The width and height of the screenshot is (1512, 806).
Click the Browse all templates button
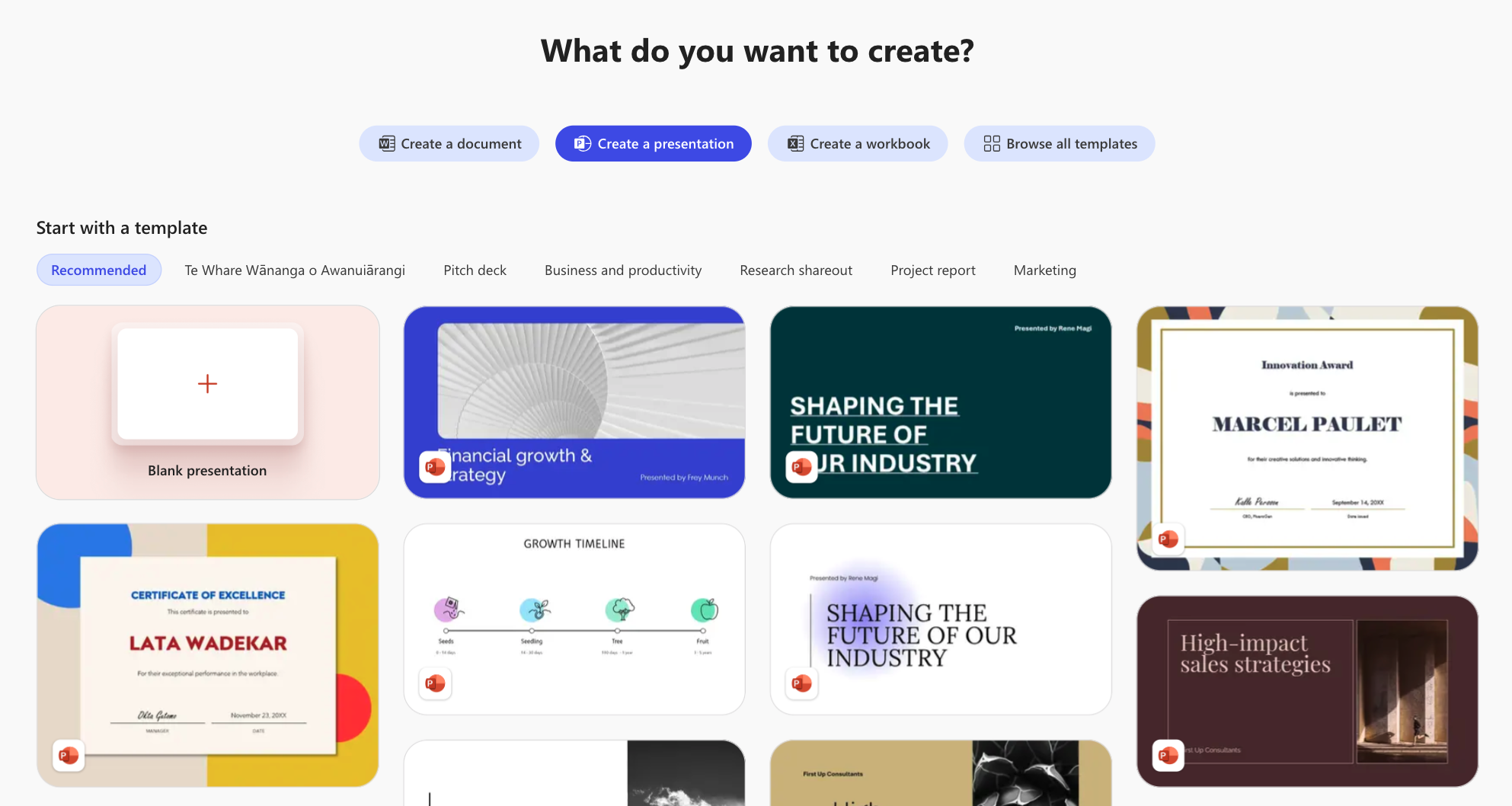[x=1060, y=143]
